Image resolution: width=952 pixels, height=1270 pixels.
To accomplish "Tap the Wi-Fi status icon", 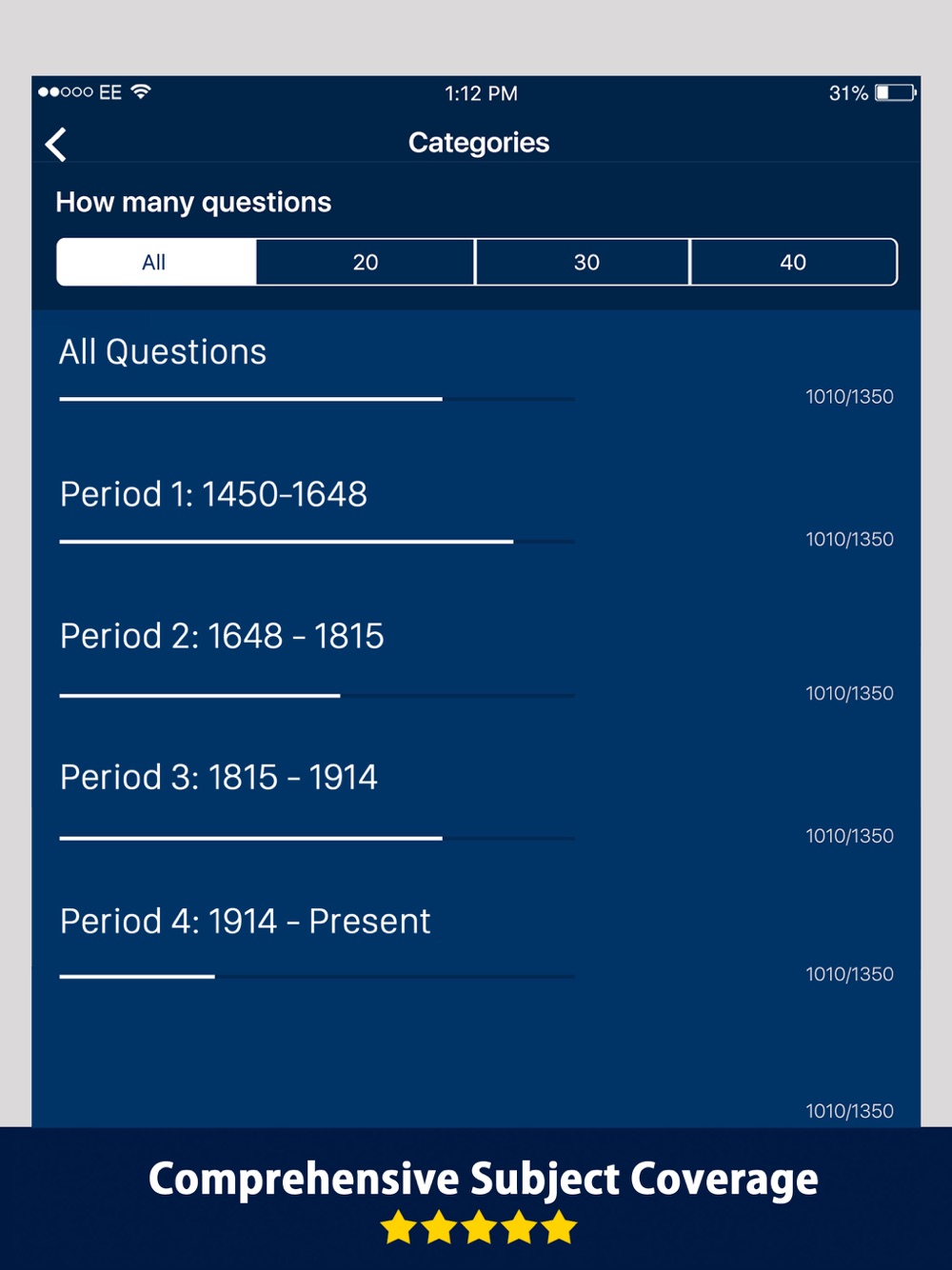I will (x=141, y=91).
